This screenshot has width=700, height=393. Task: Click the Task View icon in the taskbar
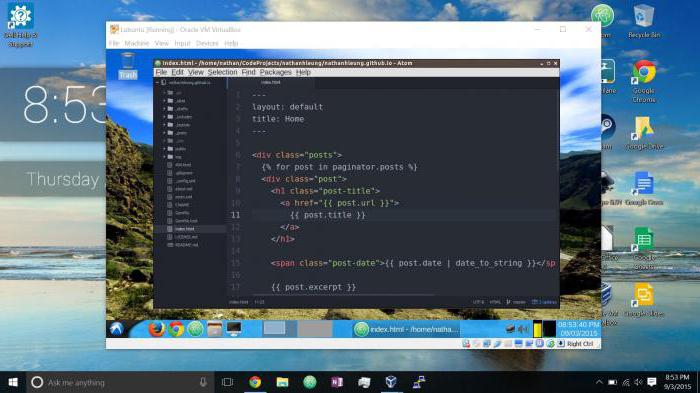[x=228, y=382]
